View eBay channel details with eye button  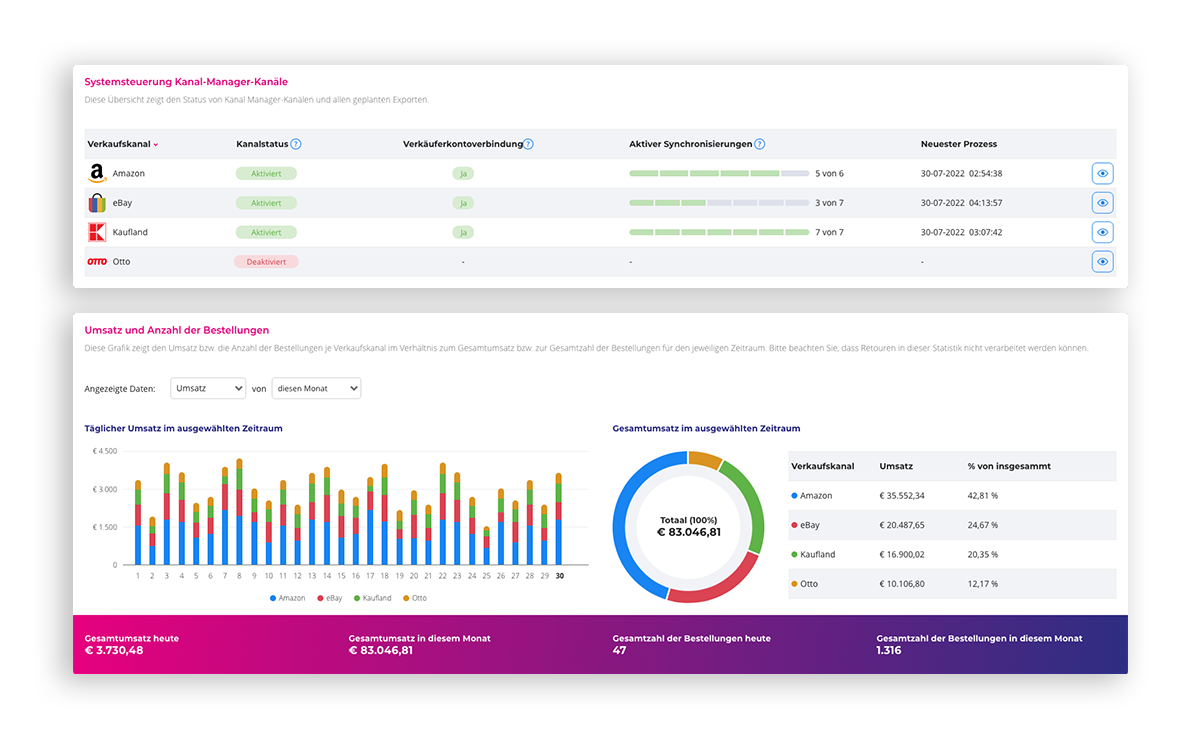(x=1102, y=203)
